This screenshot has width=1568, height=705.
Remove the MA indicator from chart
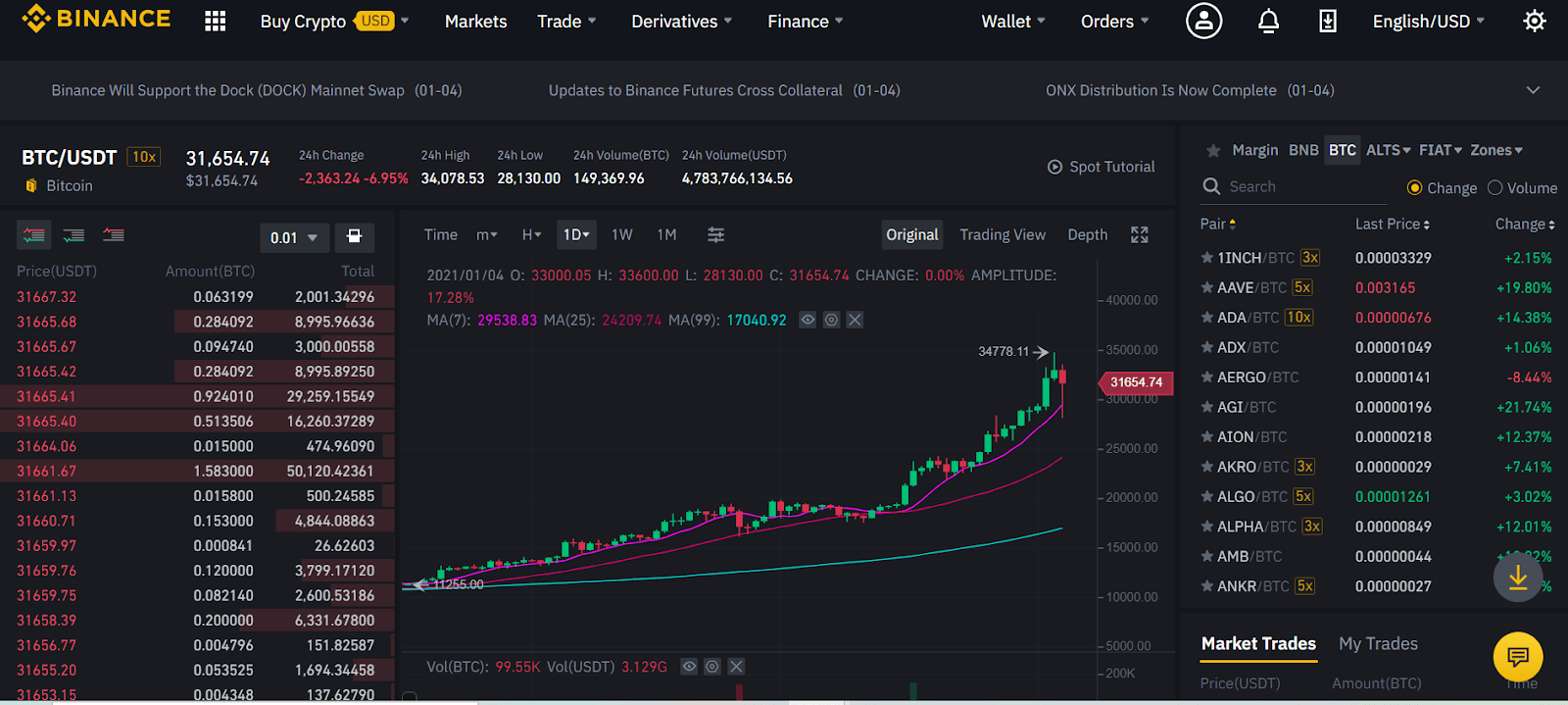coord(855,320)
